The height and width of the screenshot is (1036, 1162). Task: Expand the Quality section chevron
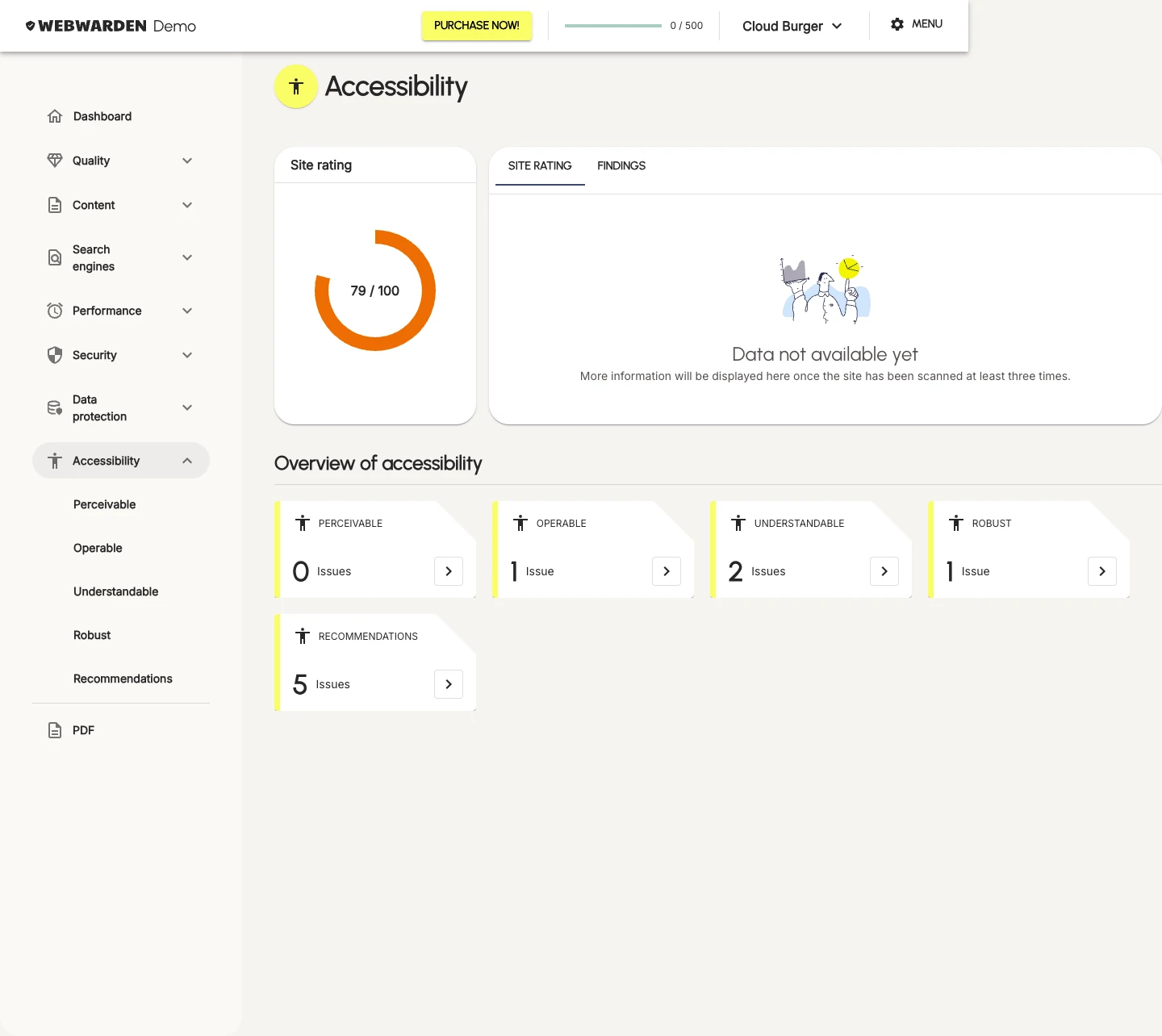tap(187, 160)
